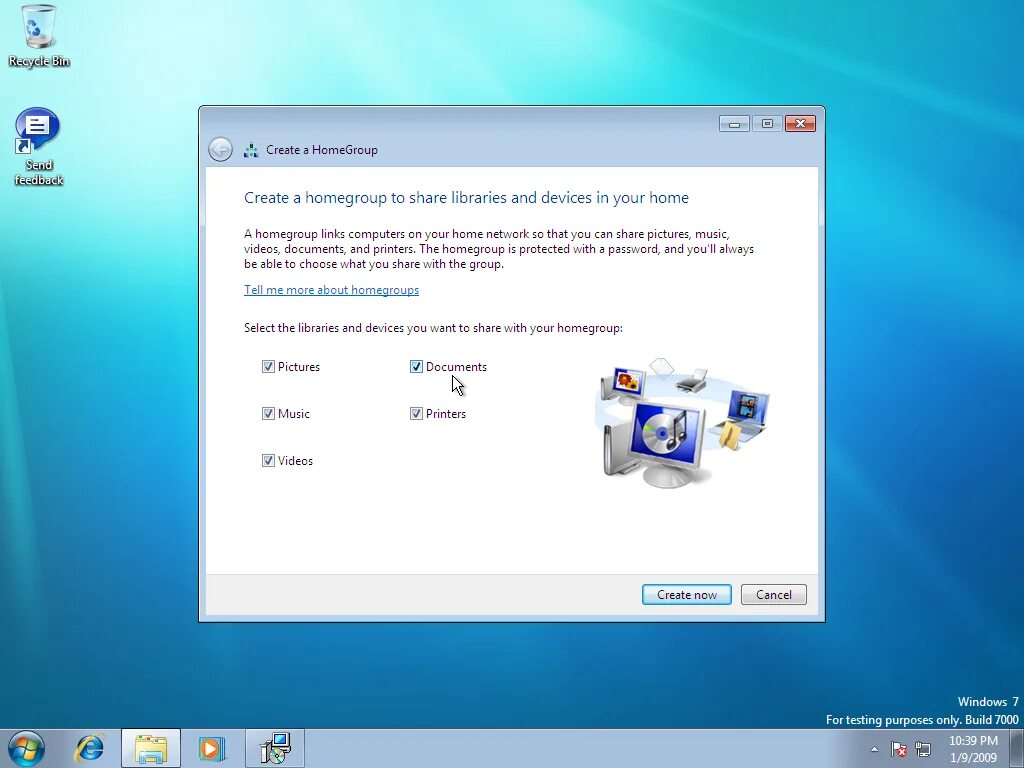Click the back arrow in the HomeGroup wizard

point(221,150)
